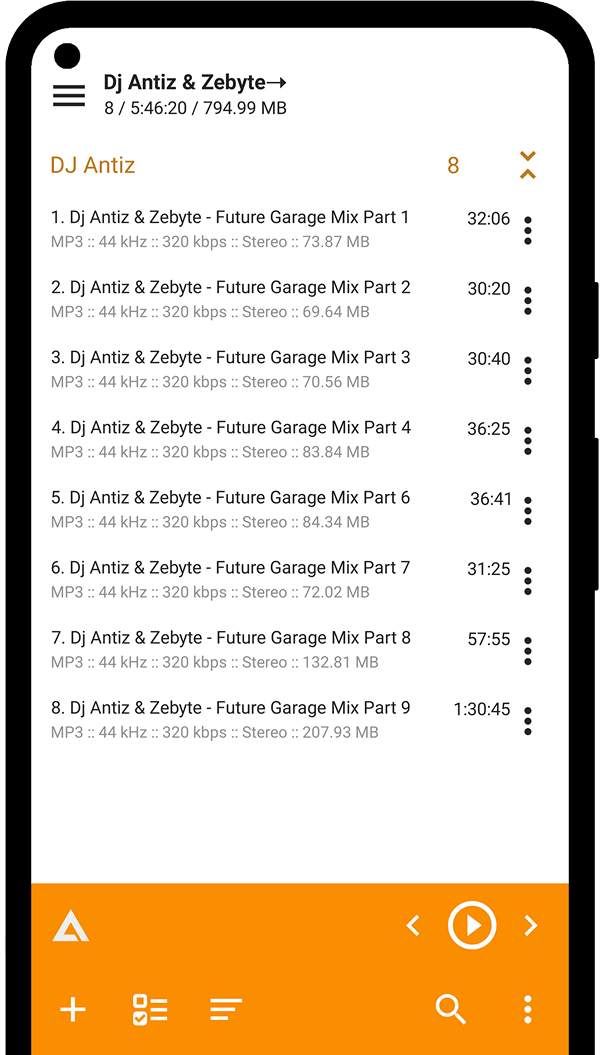Open the bottom-right overflow menu

[527, 1010]
